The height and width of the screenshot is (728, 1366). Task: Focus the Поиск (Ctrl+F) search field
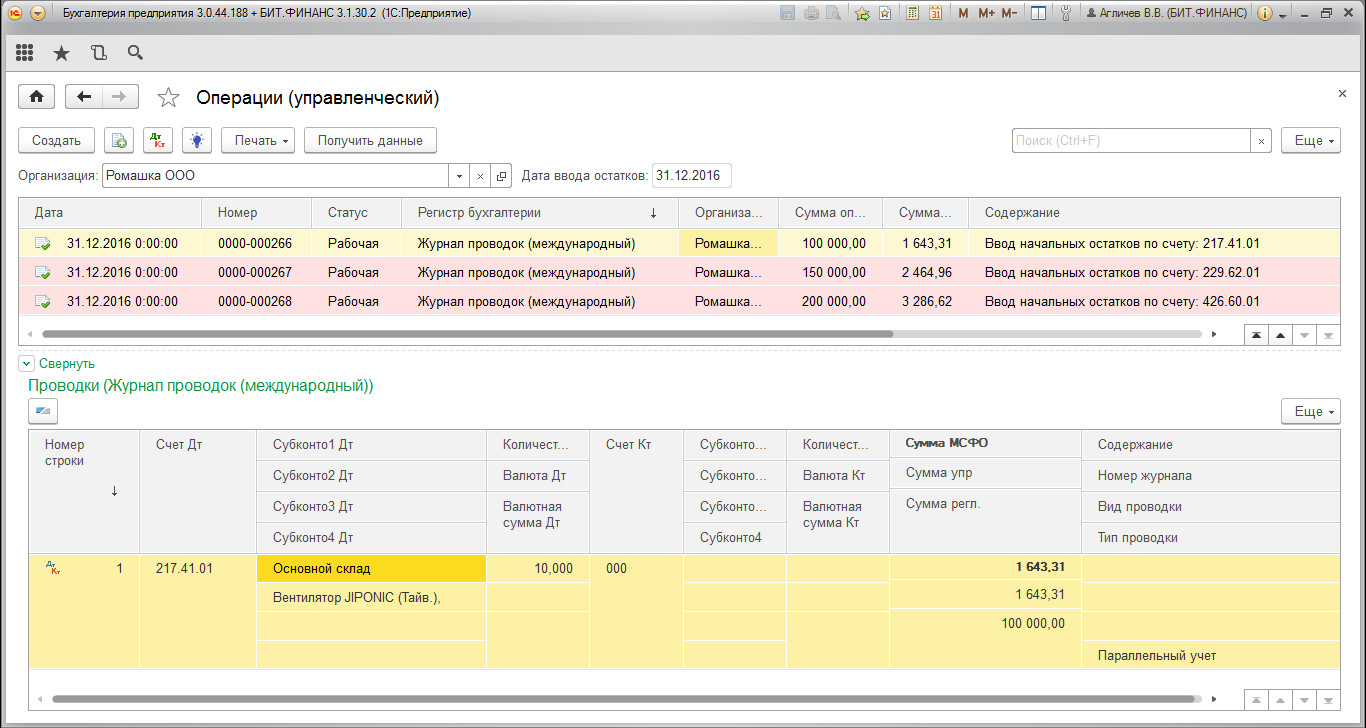1131,141
